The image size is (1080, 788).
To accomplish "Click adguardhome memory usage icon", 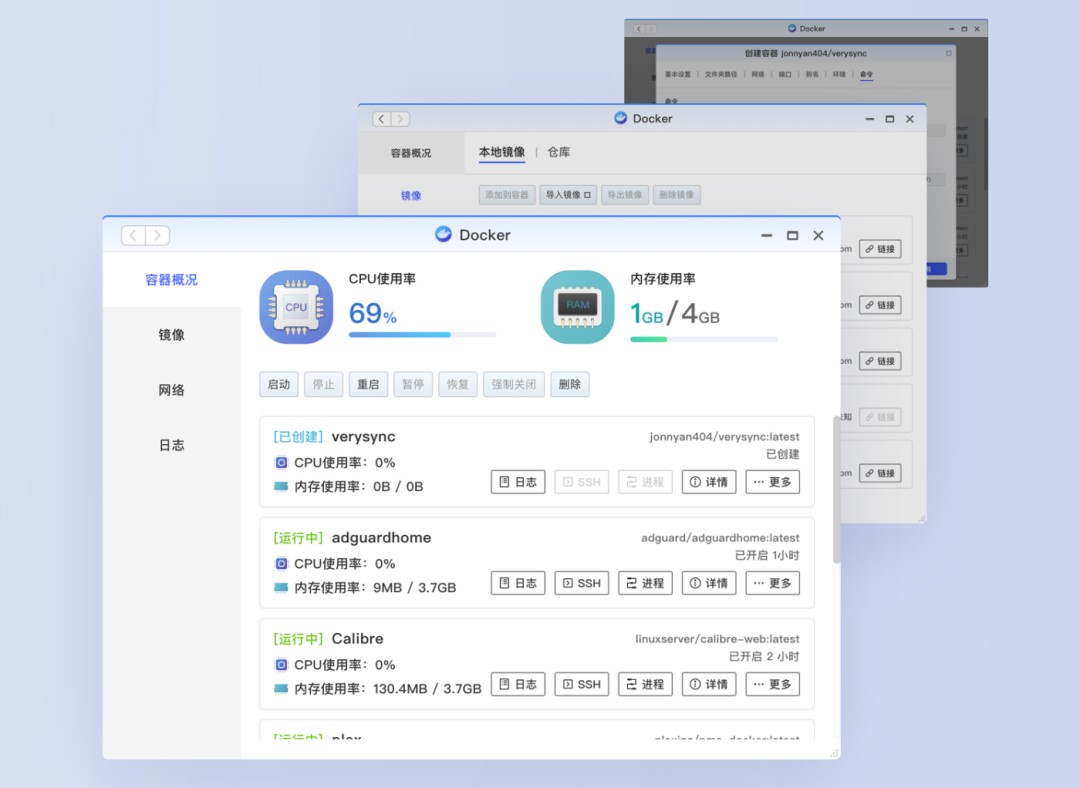I will pos(281,588).
